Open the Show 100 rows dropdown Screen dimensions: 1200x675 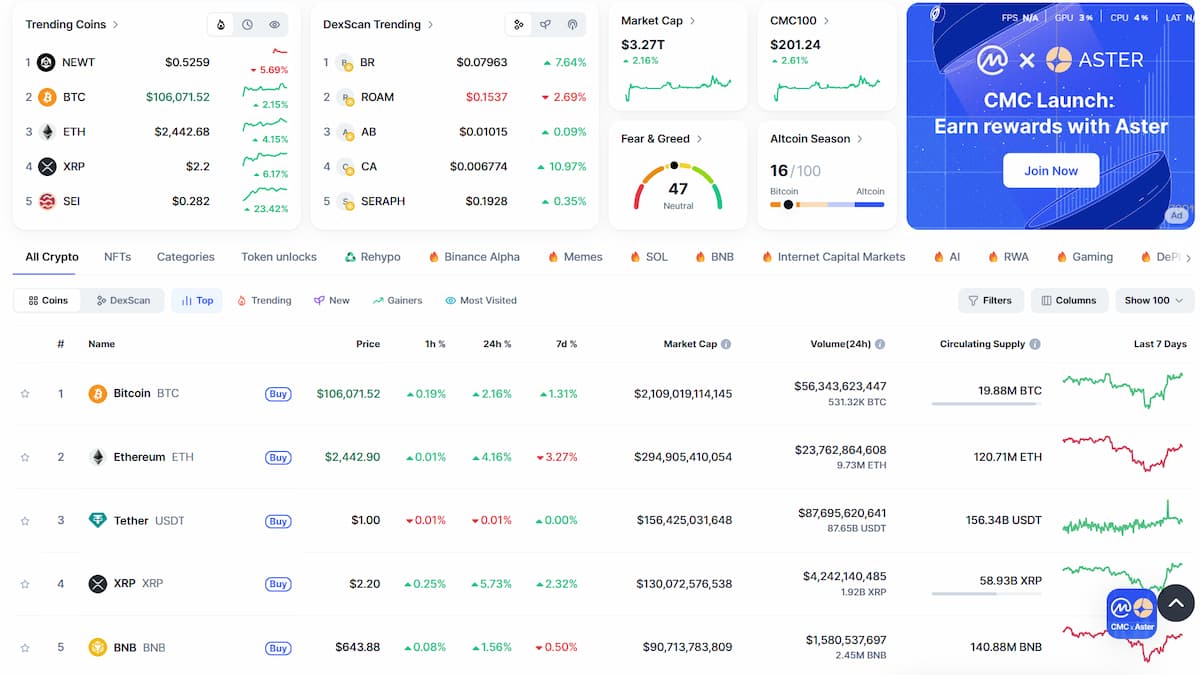pyautogui.click(x=1154, y=300)
